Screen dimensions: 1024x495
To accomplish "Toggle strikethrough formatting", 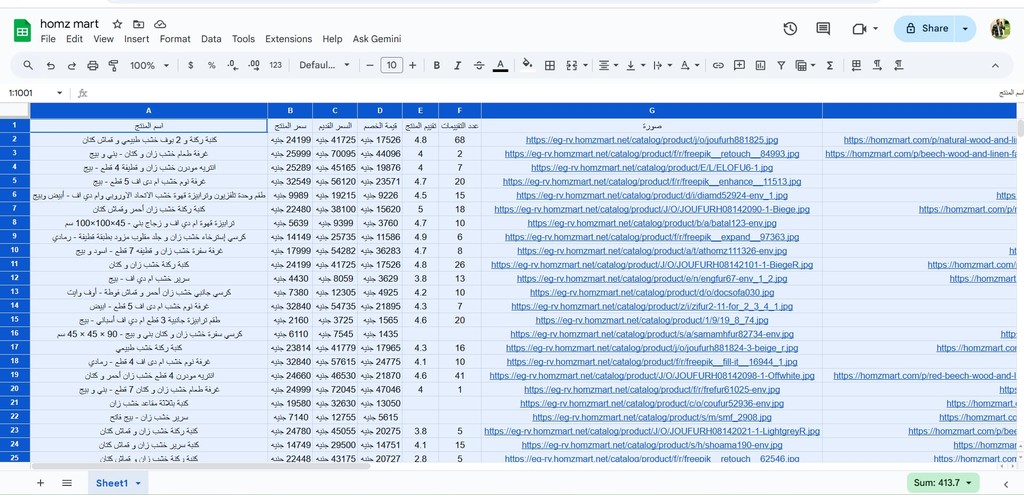I will point(479,65).
